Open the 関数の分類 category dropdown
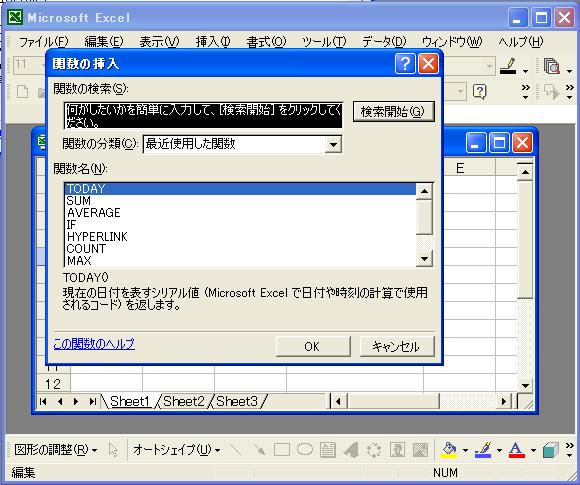This screenshot has height=485, width=580. (x=333, y=144)
